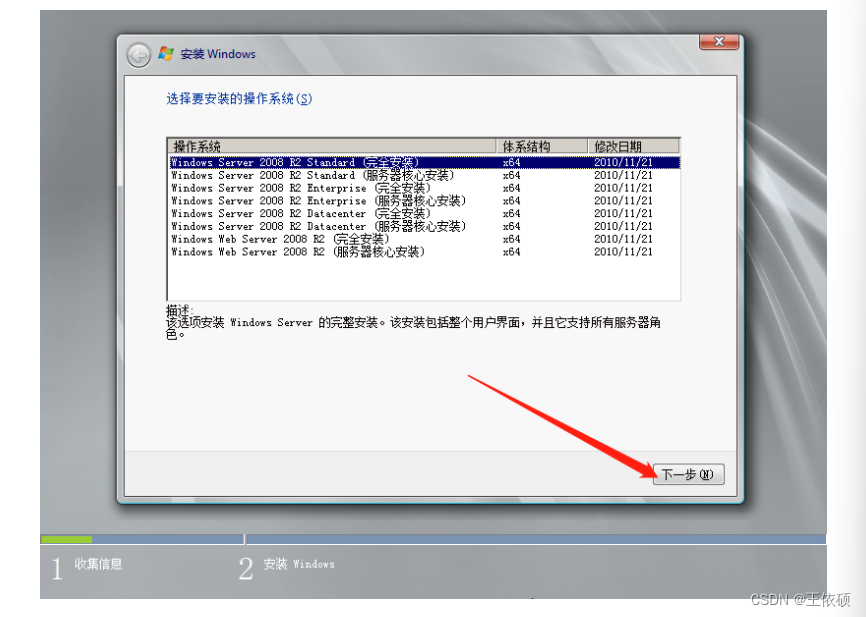Click the green setup progress bar
Image resolution: width=866 pixels, height=617 pixels.
tap(67, 539)
